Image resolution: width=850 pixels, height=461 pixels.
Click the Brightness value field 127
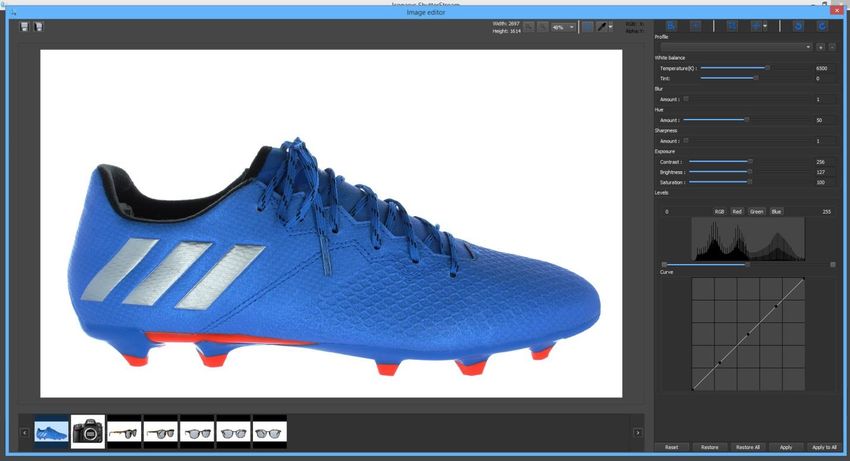point(824,172)
